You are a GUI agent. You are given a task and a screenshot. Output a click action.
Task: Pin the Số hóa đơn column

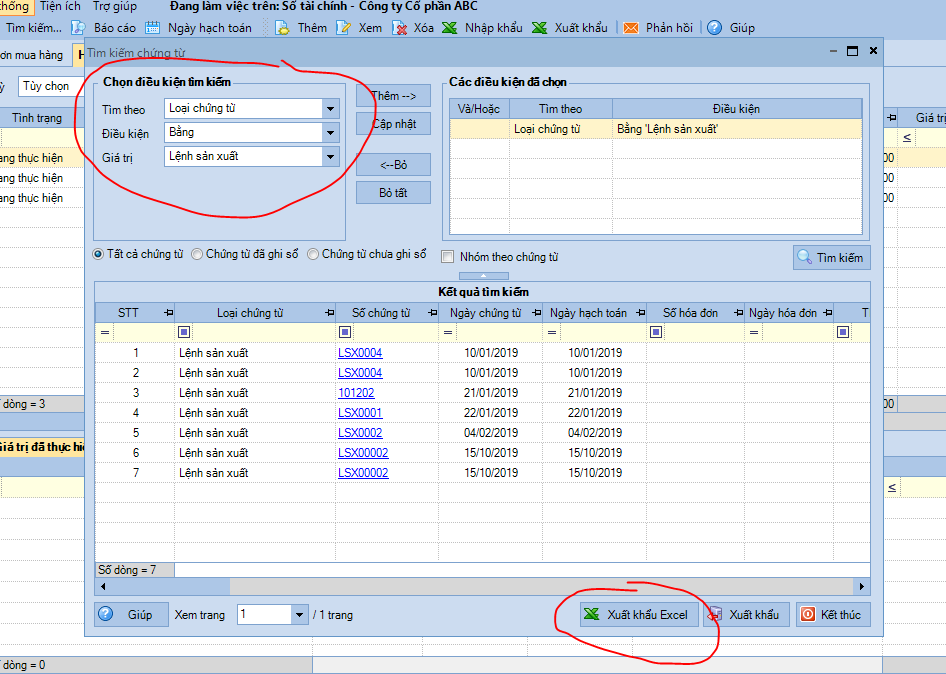738,313
